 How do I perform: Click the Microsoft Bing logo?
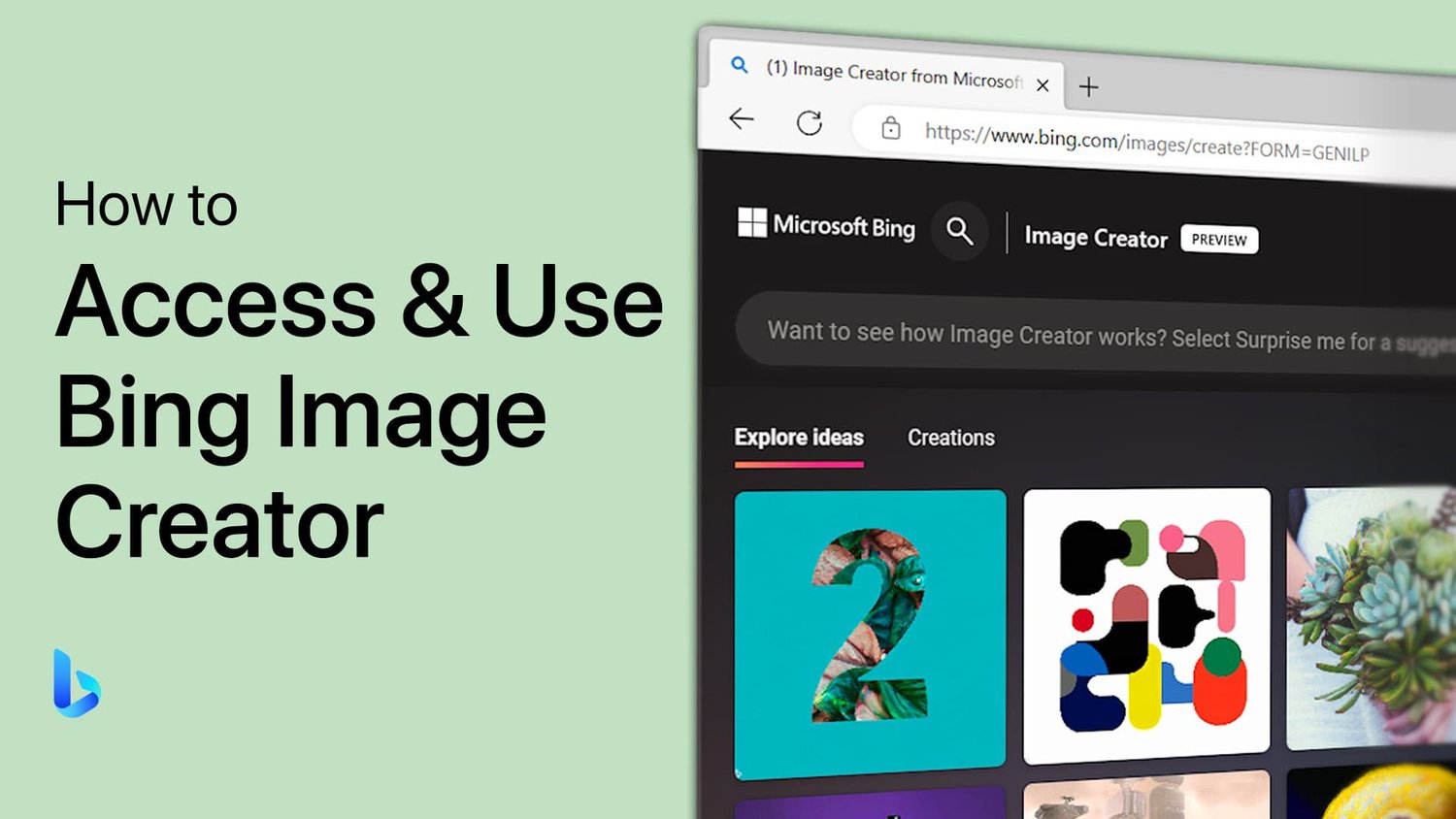point(842,228)
